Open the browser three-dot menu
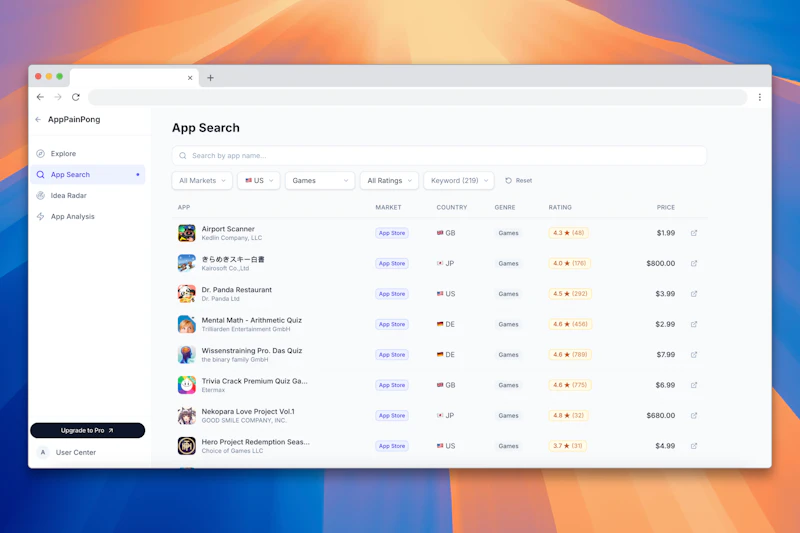The image size is (800, 533). [759, 97]
